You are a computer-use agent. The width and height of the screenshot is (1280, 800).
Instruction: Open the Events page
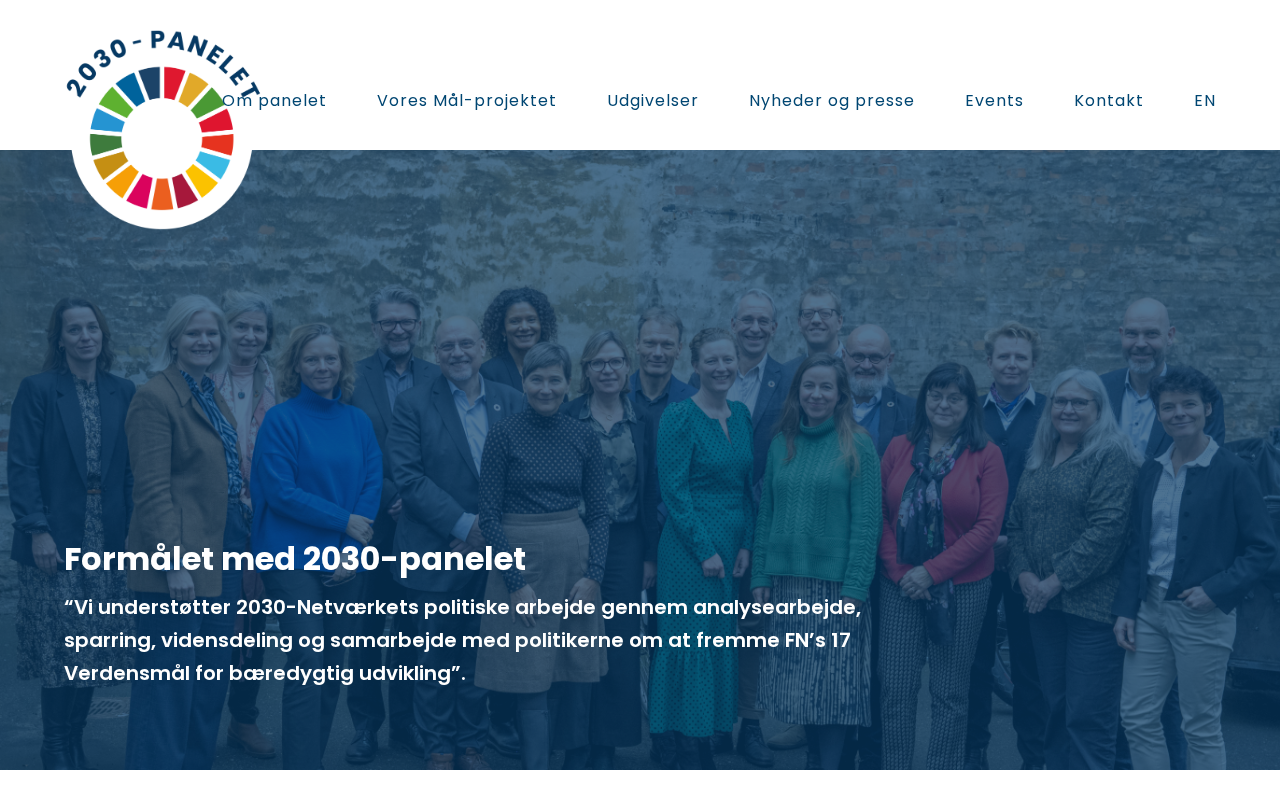coord(994,100)
